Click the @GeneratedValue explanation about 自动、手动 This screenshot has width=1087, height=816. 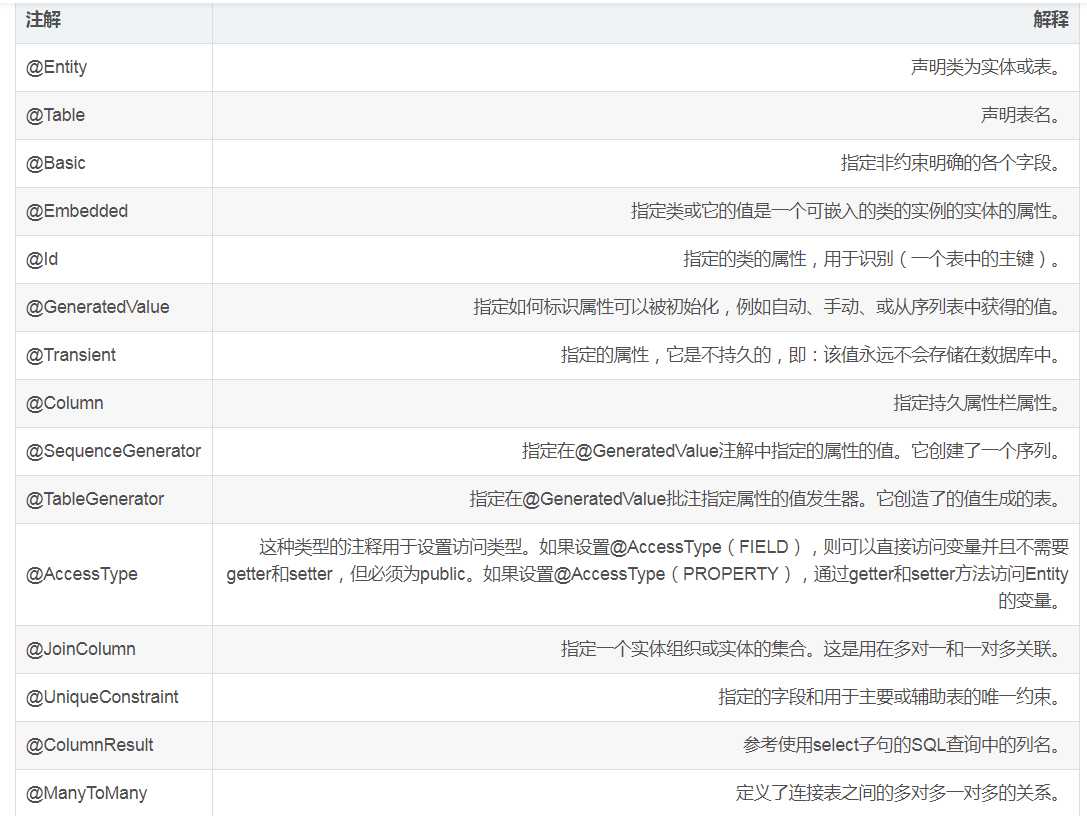[x=767, y=307]
